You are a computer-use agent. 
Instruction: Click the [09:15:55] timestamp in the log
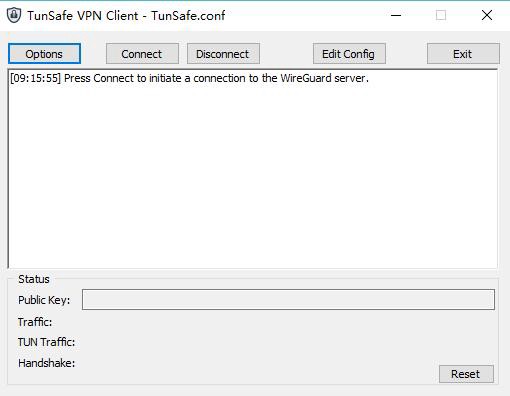(x=35, y=78)
